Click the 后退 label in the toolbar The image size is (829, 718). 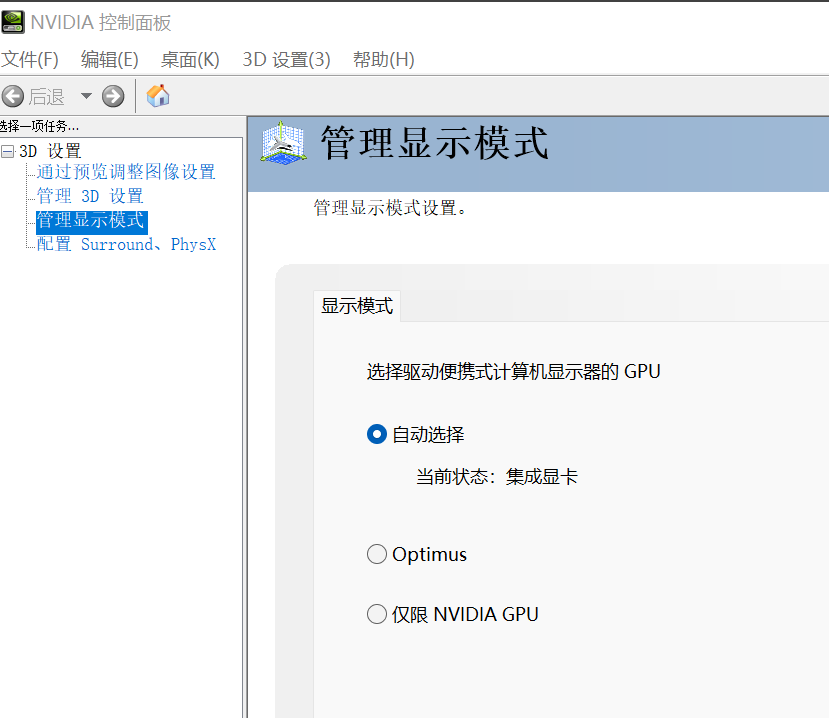click(47, 97)
